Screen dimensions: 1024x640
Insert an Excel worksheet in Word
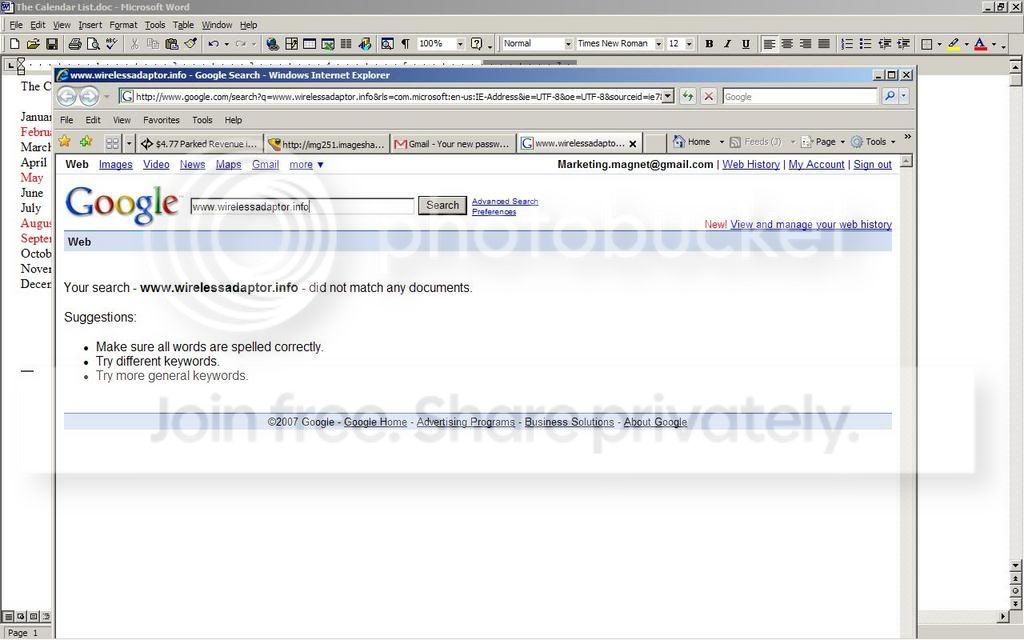click(328, 44)
